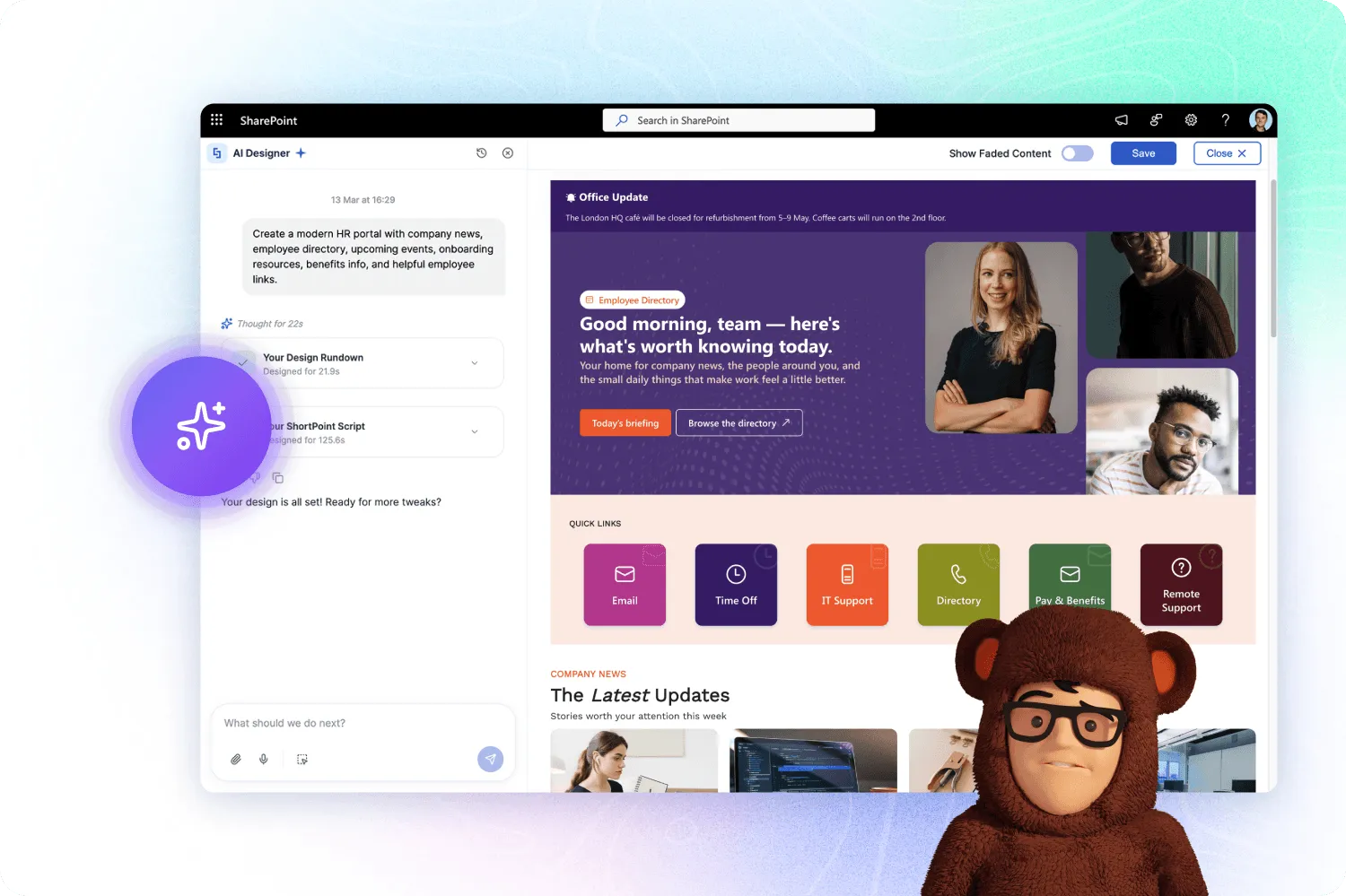Click the megaphone announcements icon
Image resolution: width=1346 pixels, height=896 pixels.
1122,120
